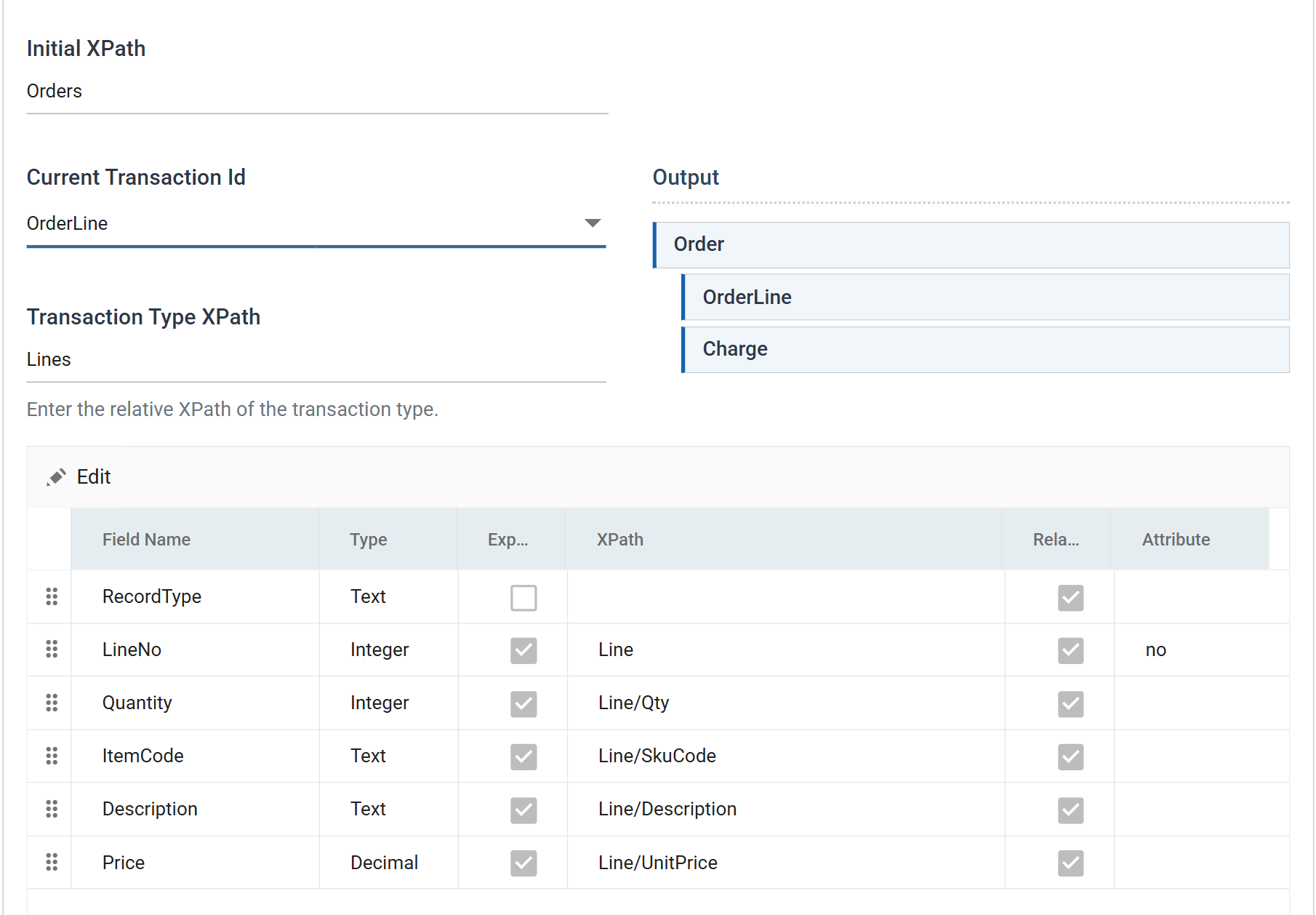Click the Transaction Type XPath field with Lines

coord(316,360)
